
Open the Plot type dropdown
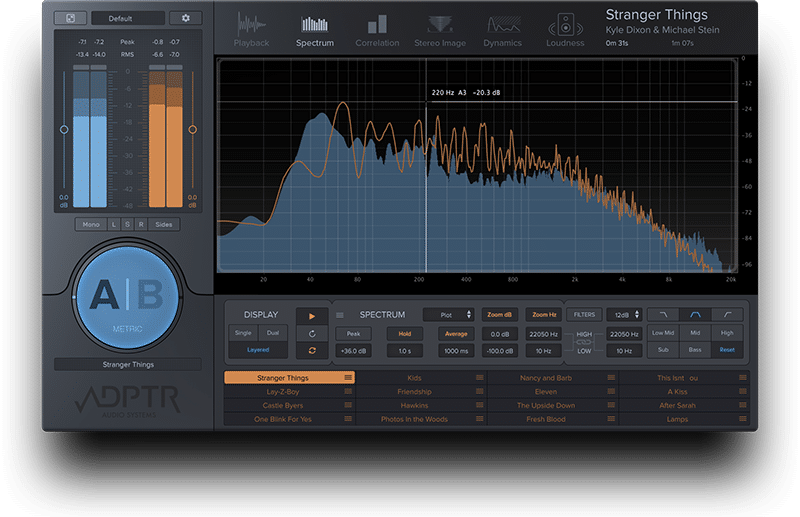click(x=449, y=315)
